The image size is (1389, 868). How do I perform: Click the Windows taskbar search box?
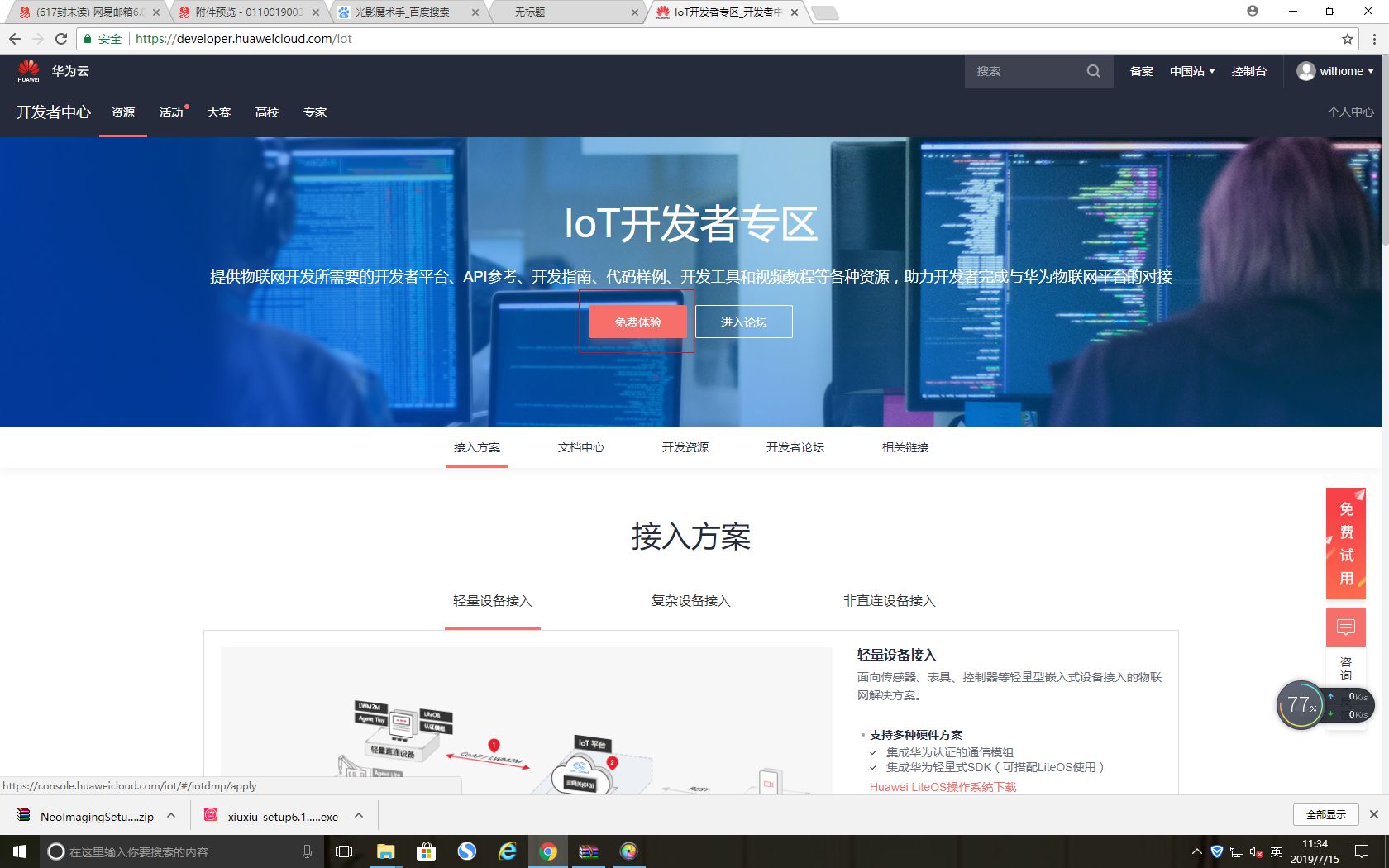[x=180, y=851]
